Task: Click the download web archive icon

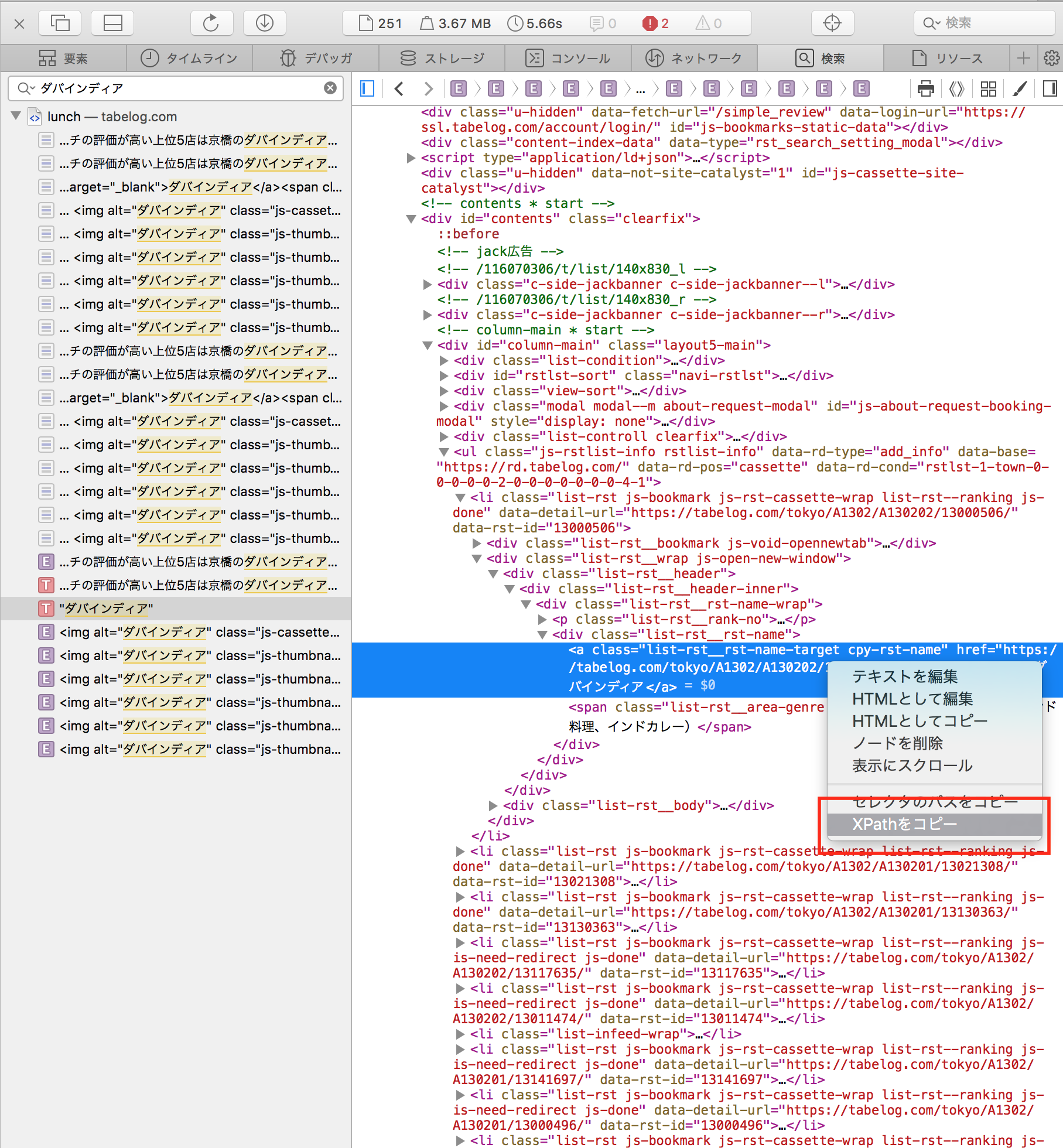Action: [x=265, y=23]
